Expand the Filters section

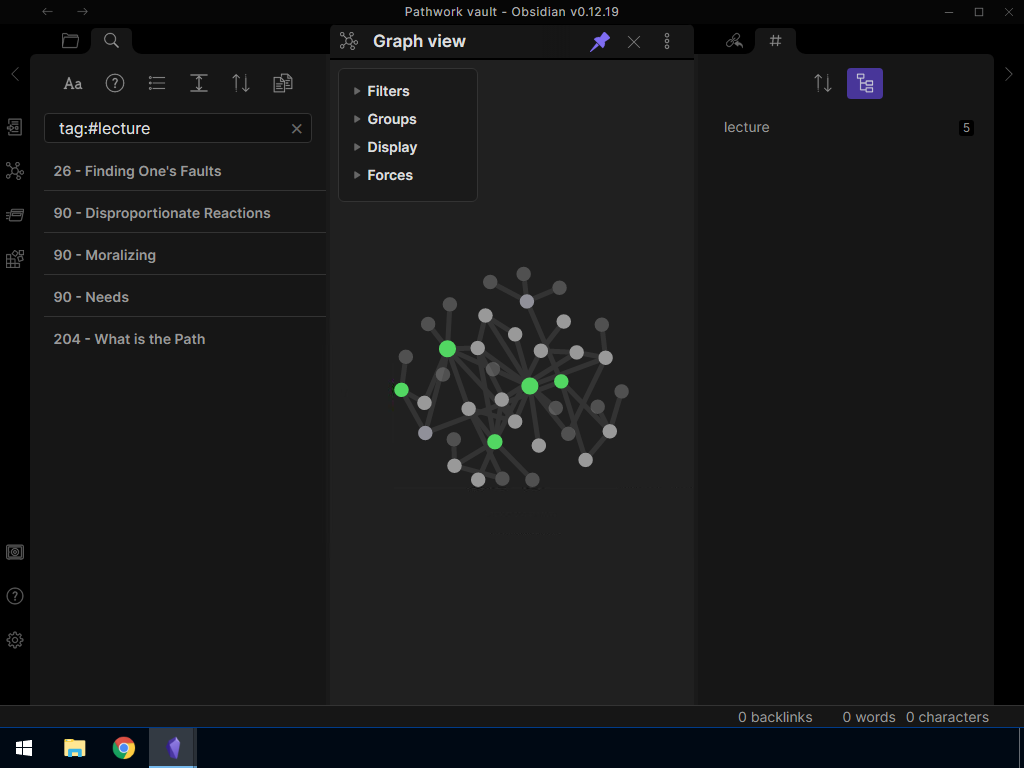(x=388, y=91)
